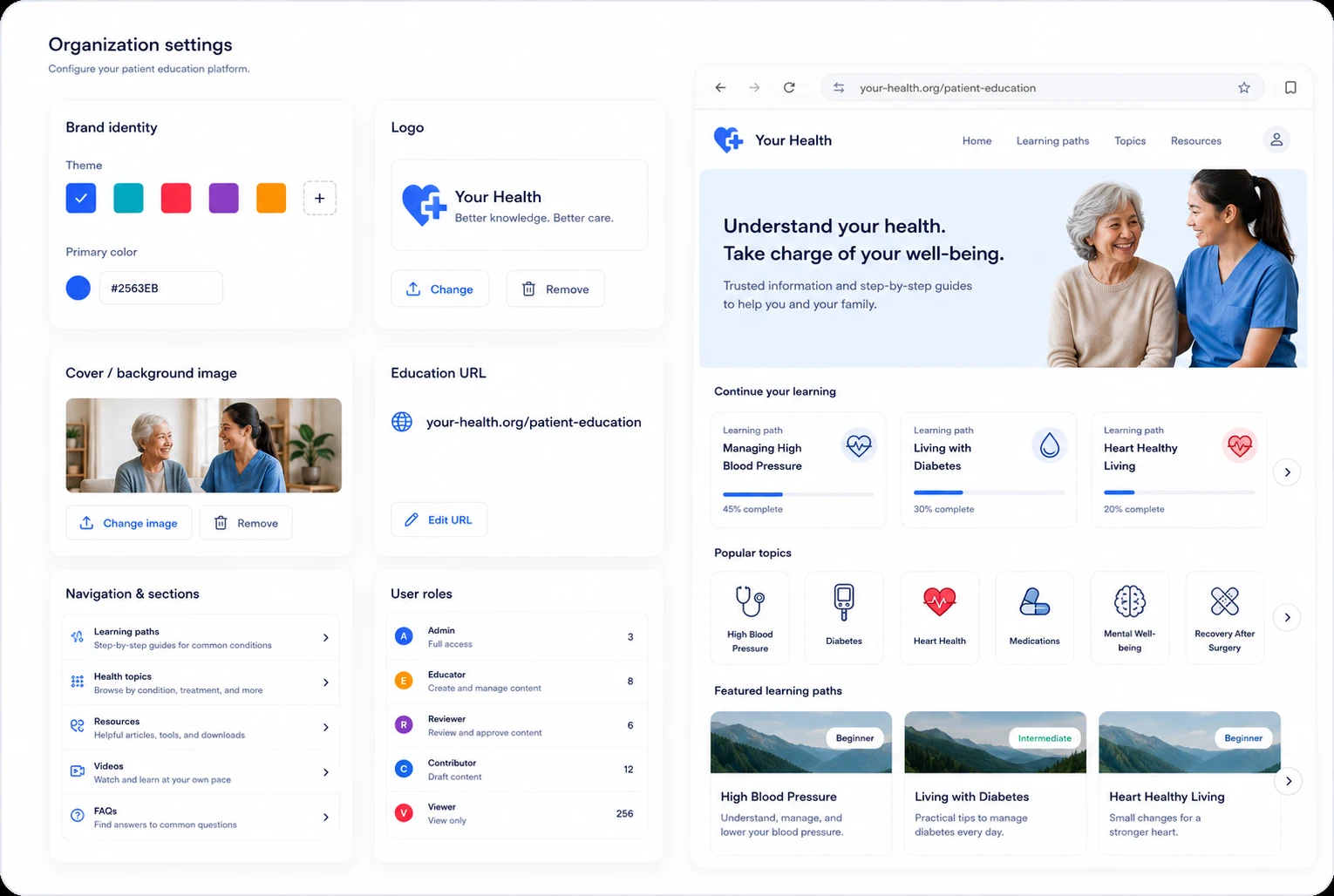The image size is (1334, 896).
Task: Select the teal theme swatch
Action: click(128, 198)
